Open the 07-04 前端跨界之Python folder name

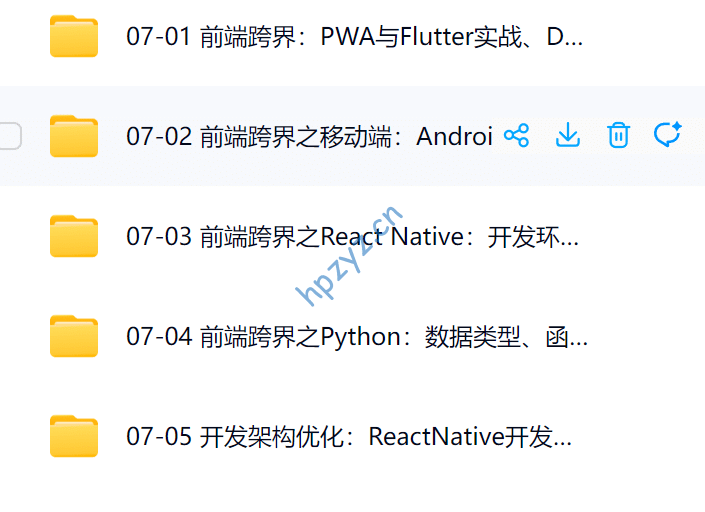[x=356, y=337]
